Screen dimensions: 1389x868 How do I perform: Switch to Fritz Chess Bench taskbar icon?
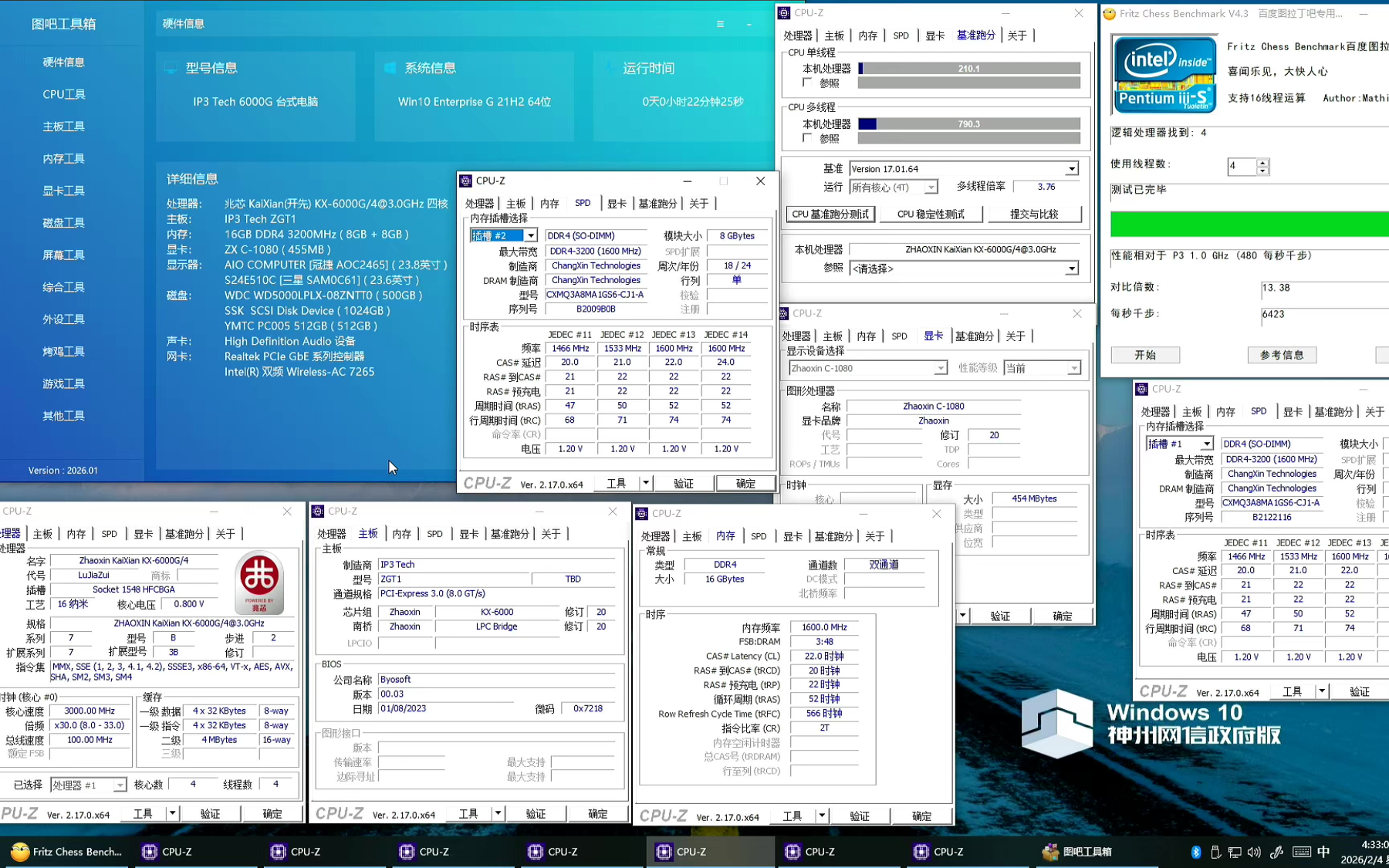(x=66, y=852)
